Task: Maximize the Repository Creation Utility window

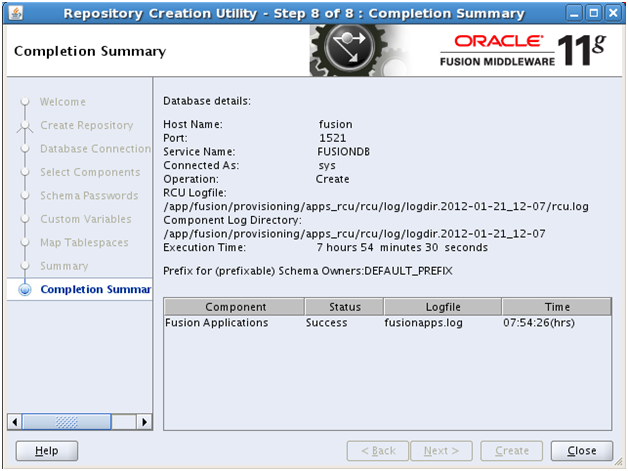Action: 594,13
